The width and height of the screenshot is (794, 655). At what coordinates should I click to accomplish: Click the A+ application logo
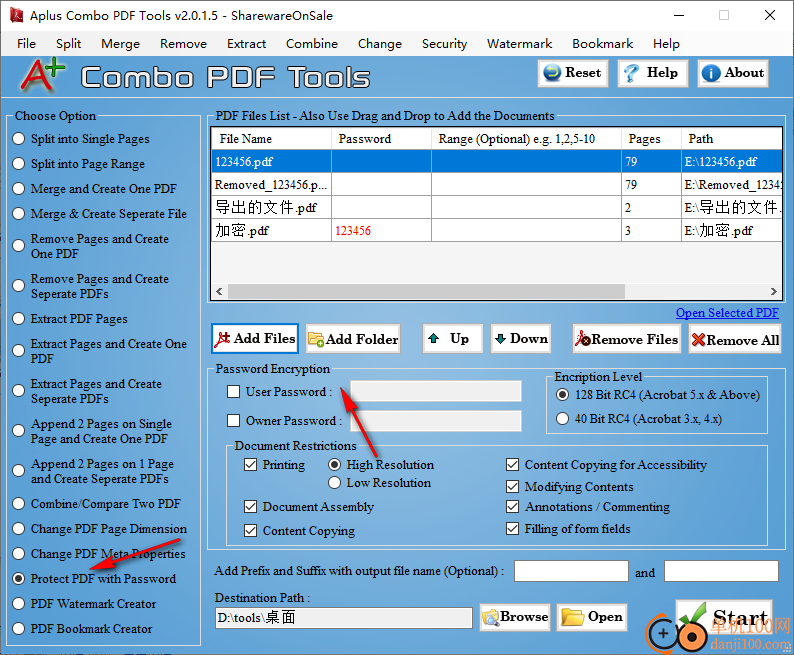(x=43, y=76)
